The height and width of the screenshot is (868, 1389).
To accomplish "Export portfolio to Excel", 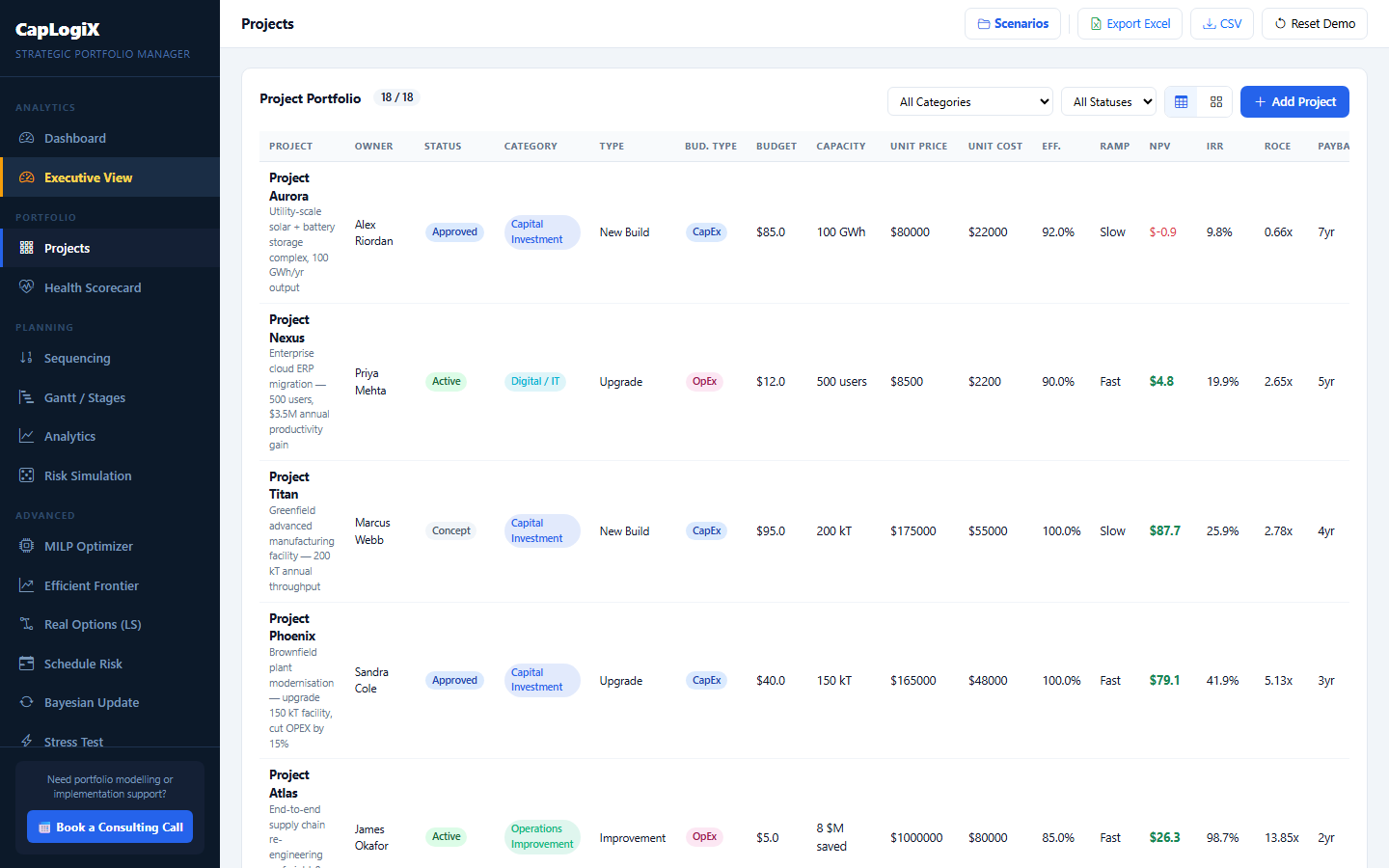I will coord(1130,23).
